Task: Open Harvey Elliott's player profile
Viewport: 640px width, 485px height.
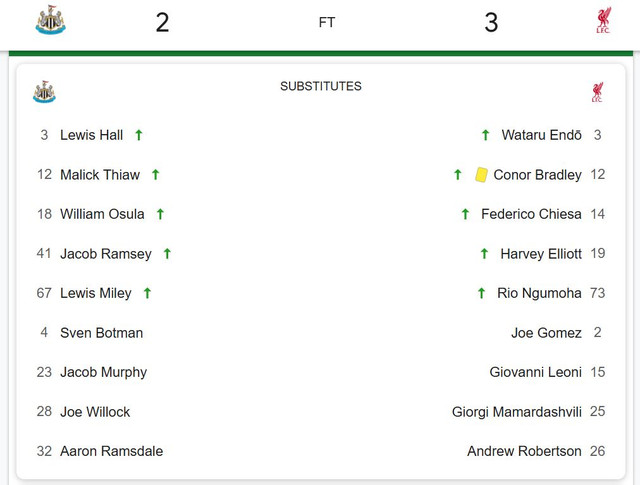Action: [541, 254]
